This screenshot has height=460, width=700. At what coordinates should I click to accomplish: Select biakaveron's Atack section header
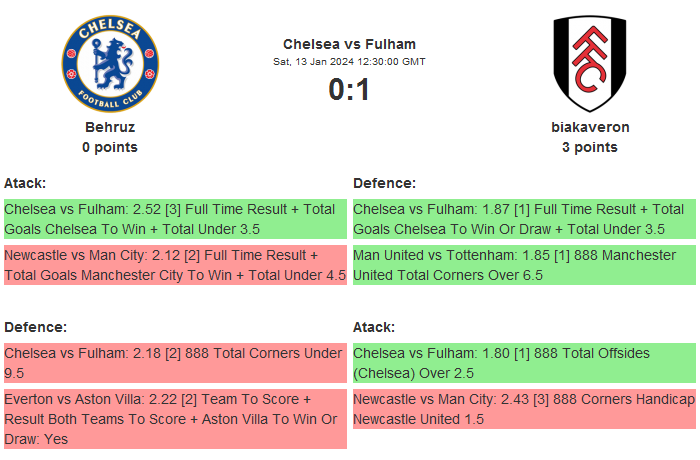tap(374, 327)
